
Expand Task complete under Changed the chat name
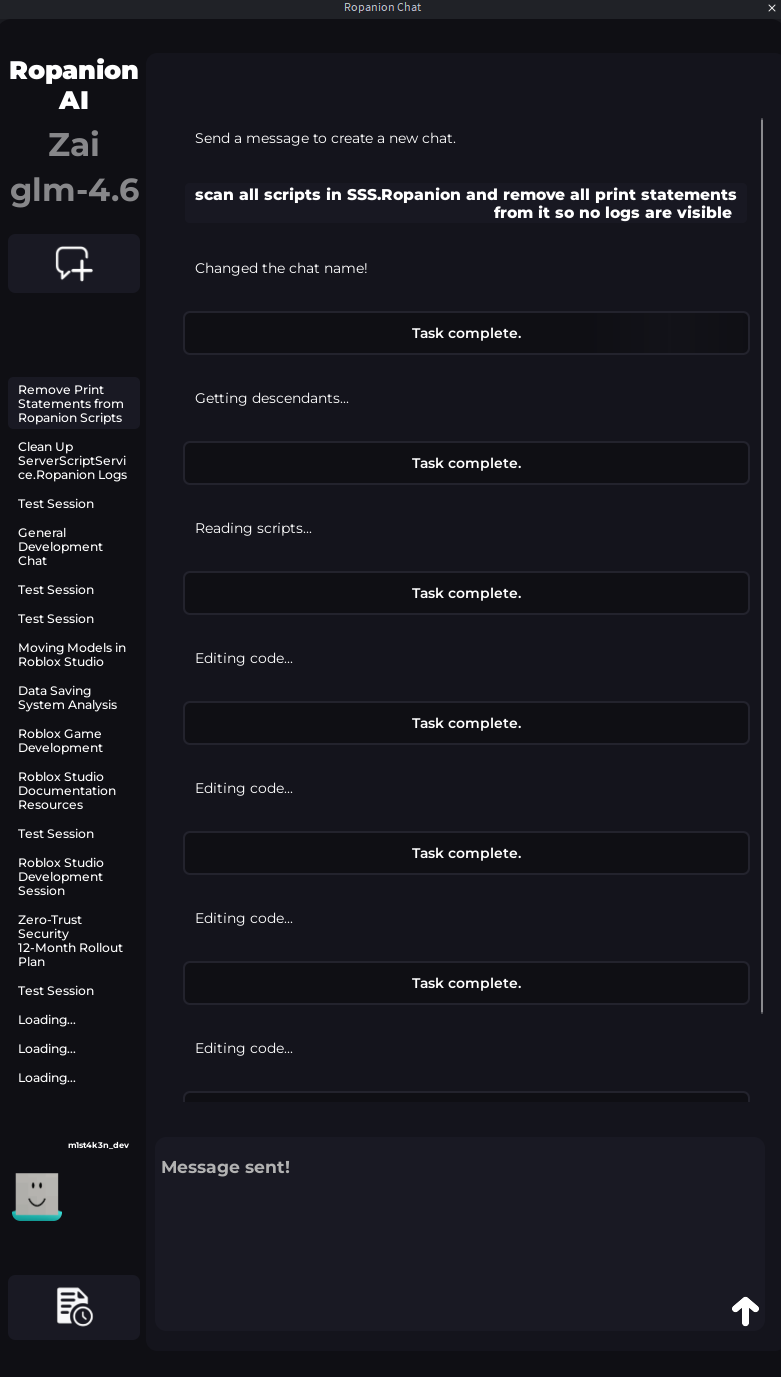466,333
